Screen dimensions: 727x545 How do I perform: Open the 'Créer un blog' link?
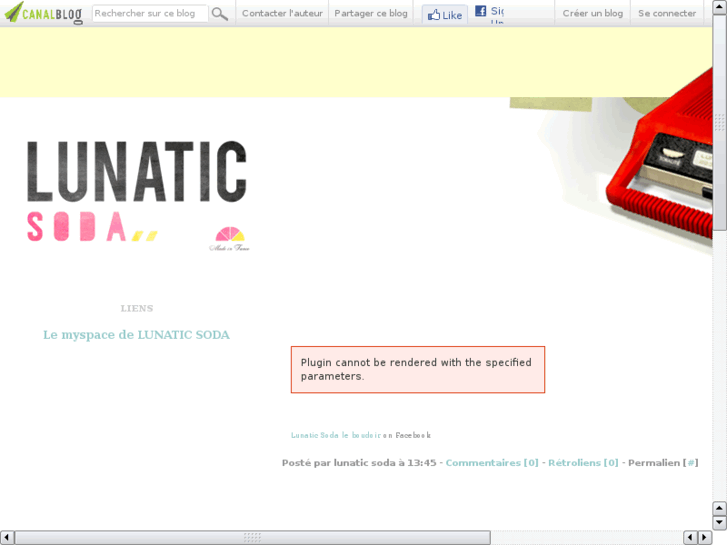[x=593, y=13]
